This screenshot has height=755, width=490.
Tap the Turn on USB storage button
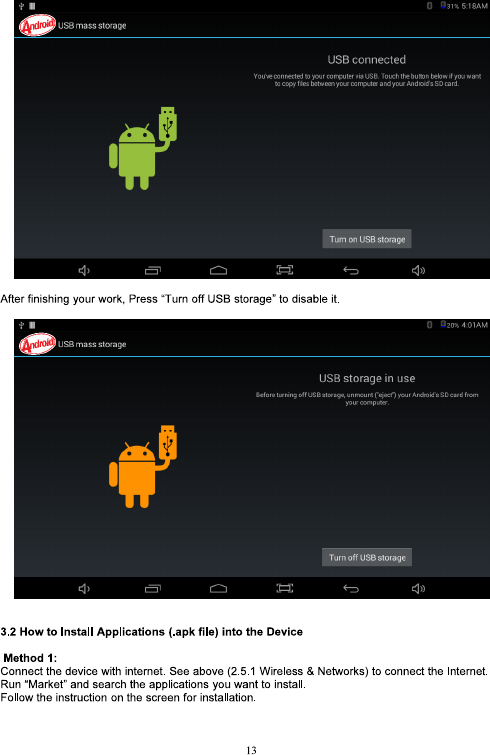(367, 239)
